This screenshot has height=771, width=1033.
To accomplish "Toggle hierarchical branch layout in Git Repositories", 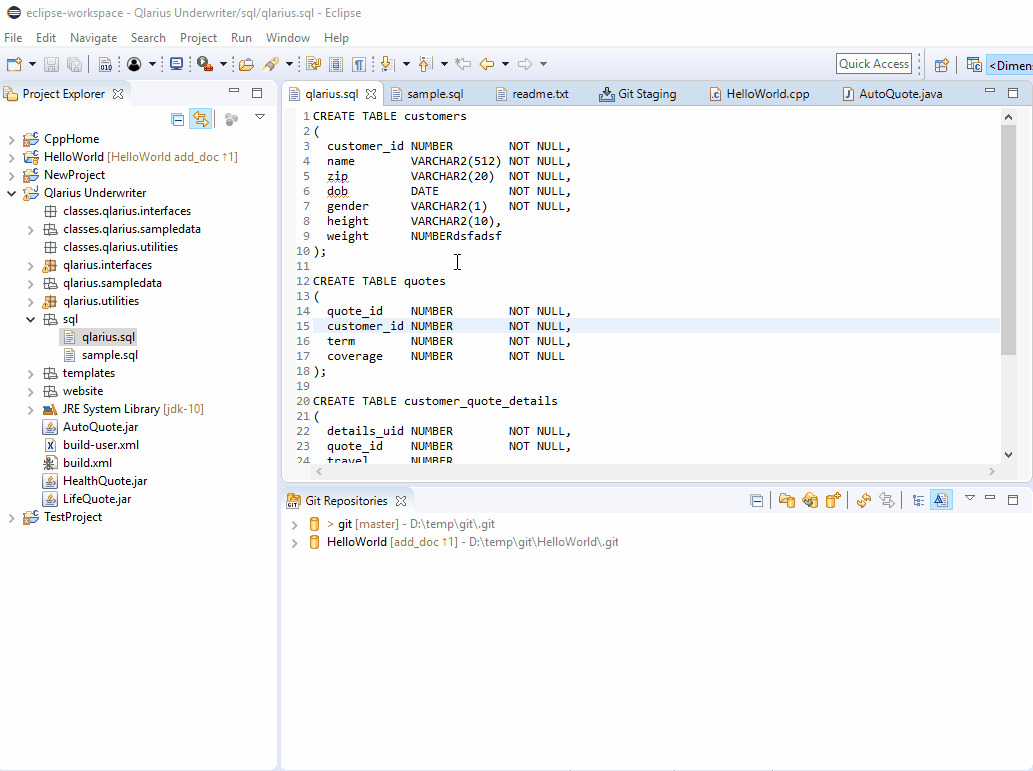I will point(917,500).
